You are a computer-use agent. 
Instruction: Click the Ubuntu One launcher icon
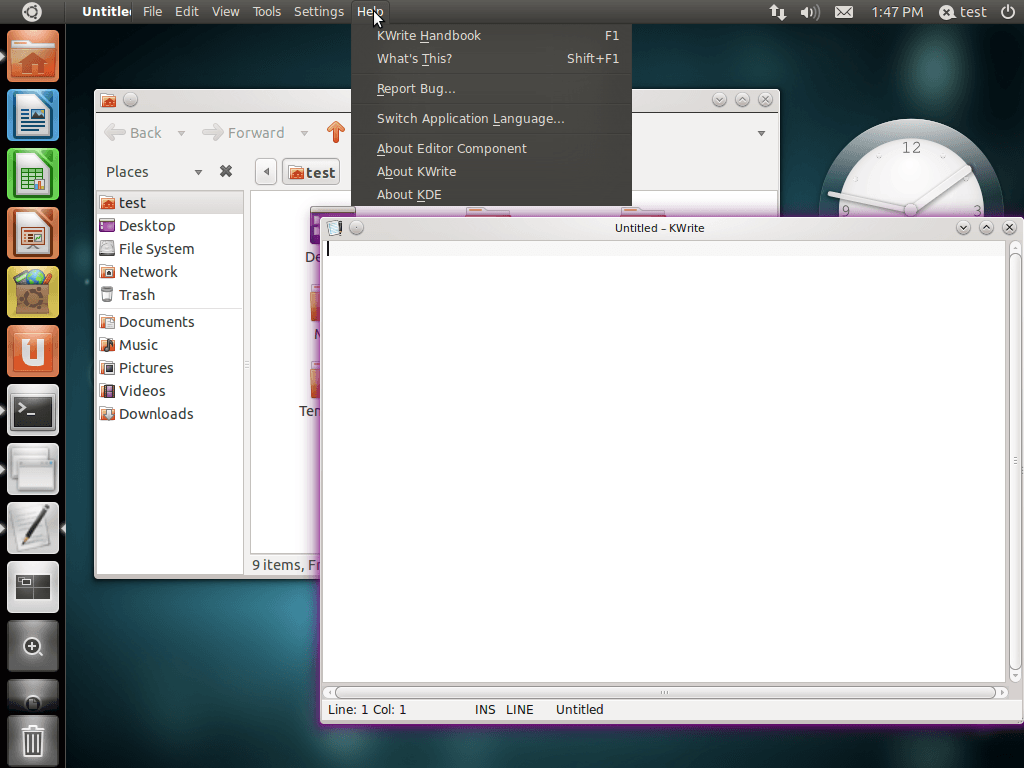(x=33, y=351)
